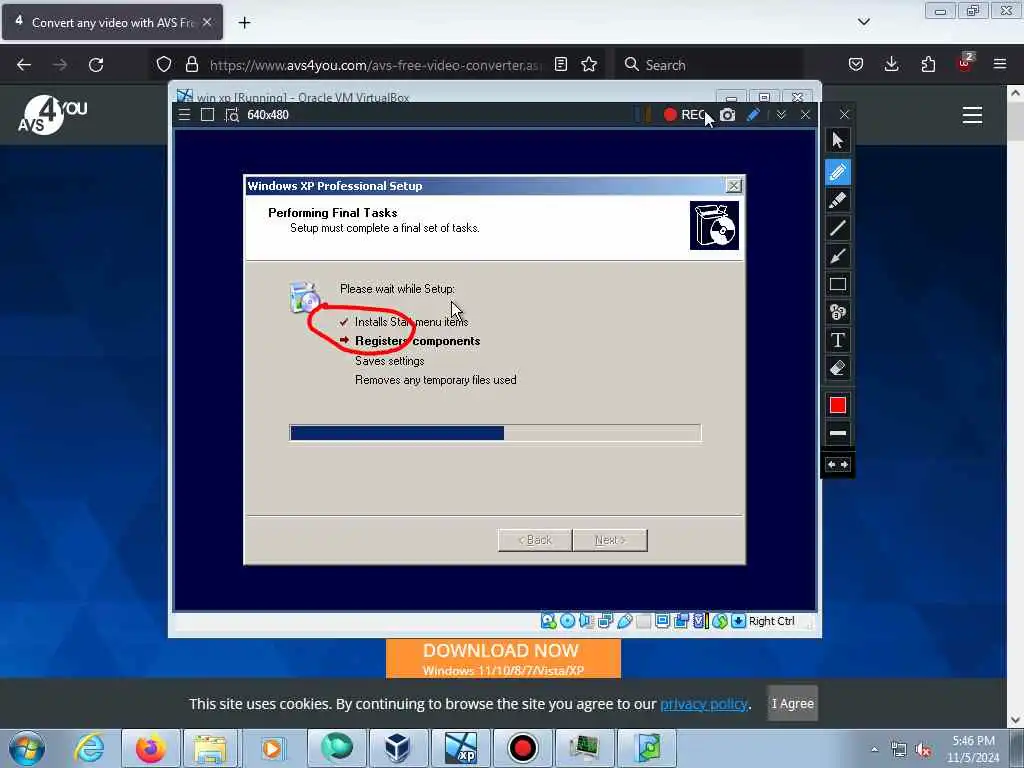
Task: Click the Next button in Setup
Action: click(610, 540)
